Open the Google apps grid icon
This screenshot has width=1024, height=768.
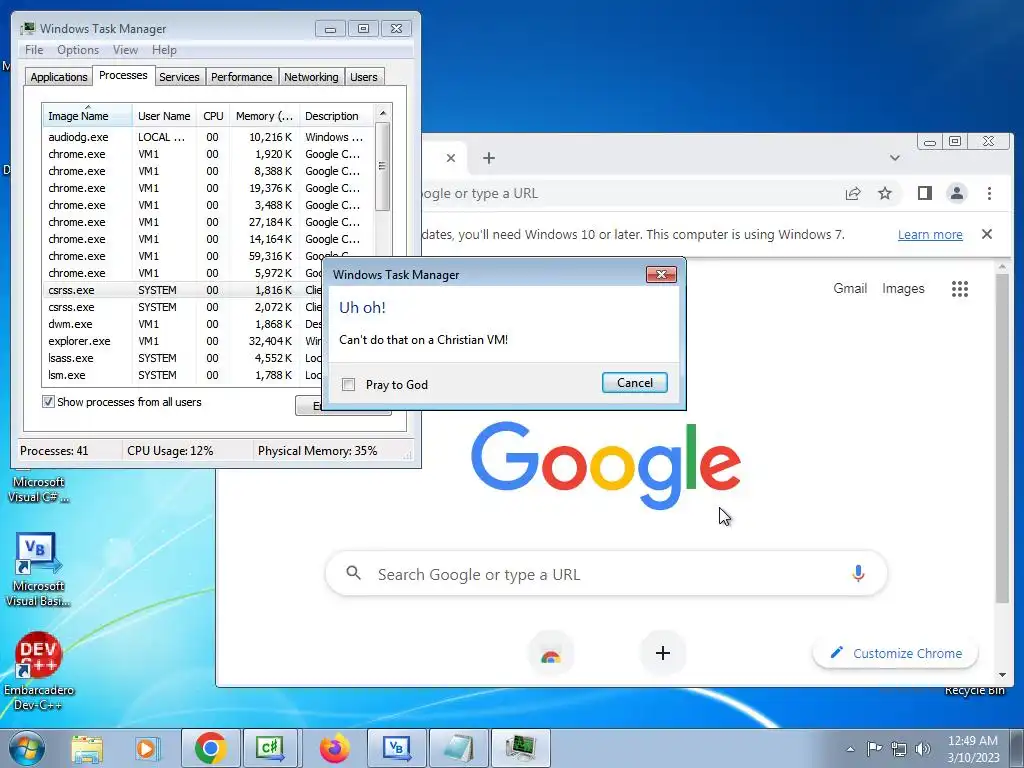(959, 289)
